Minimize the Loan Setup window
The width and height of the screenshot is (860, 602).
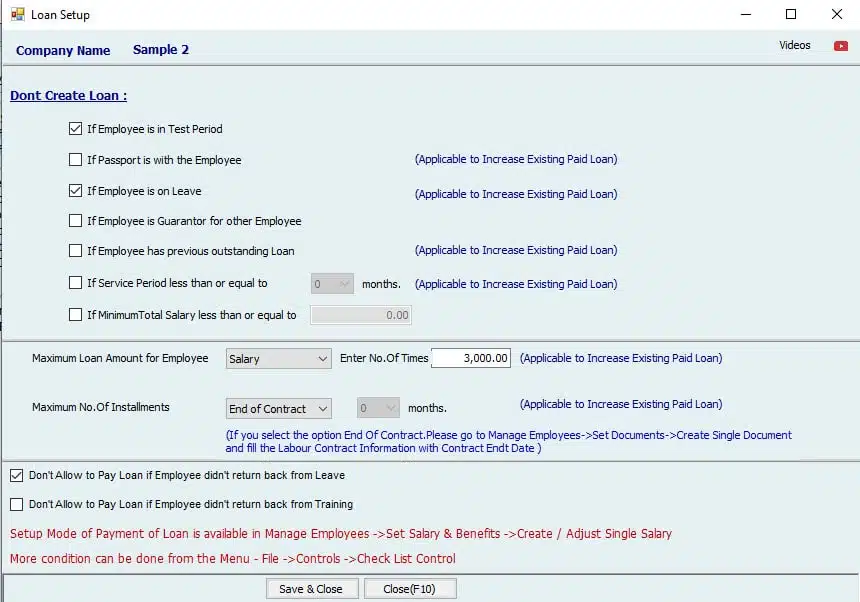click(x=746, y=14)
